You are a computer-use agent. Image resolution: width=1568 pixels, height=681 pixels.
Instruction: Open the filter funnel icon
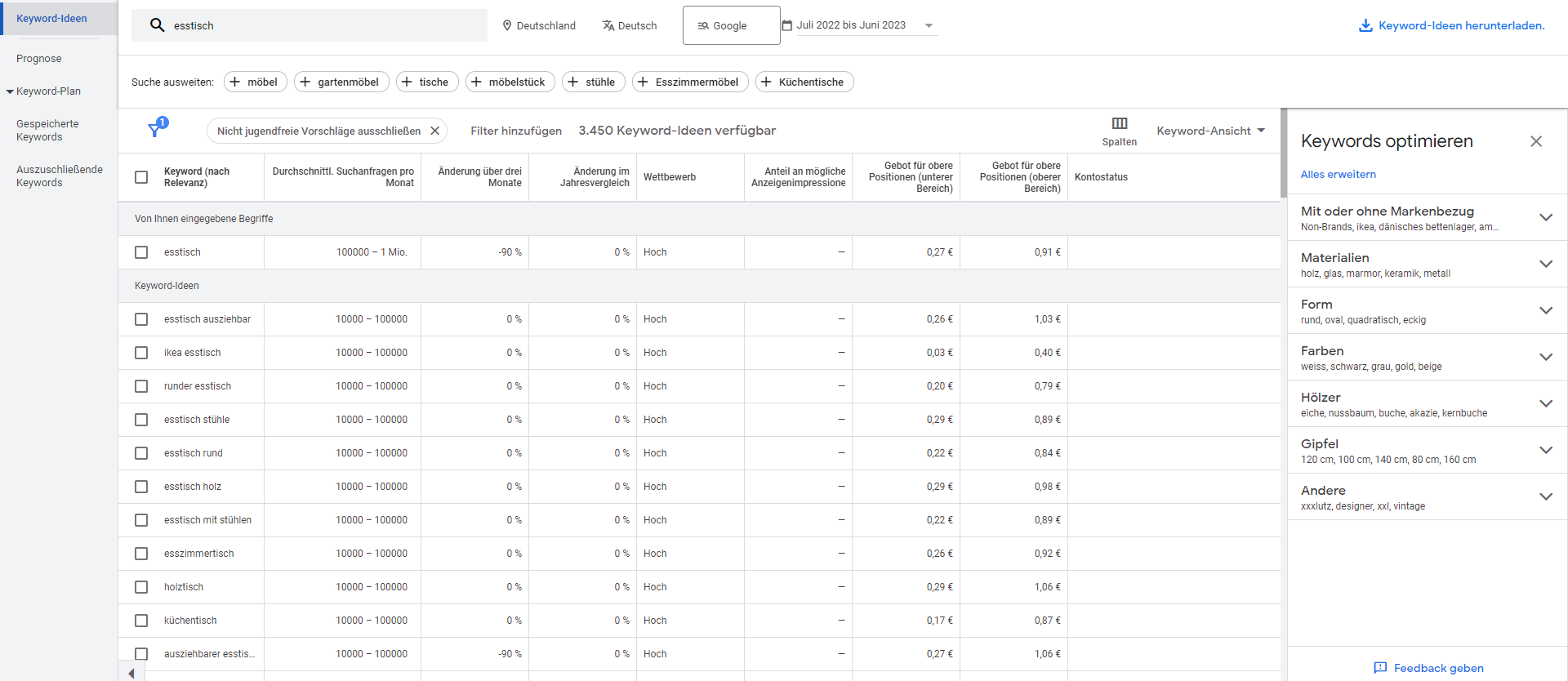coord(155,130)
